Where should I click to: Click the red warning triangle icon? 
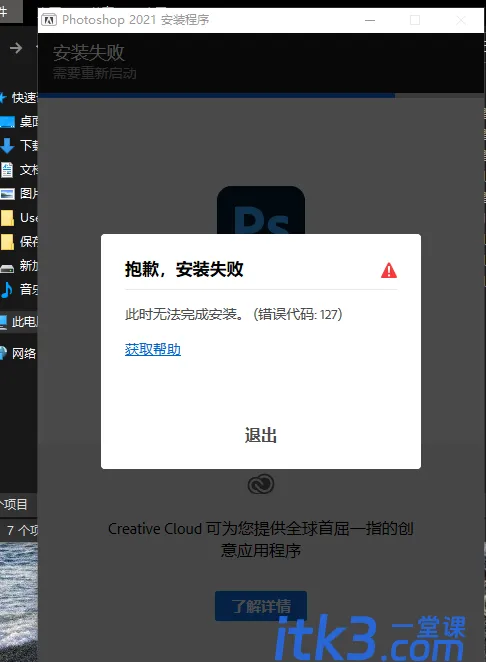[x=388, y=270]
